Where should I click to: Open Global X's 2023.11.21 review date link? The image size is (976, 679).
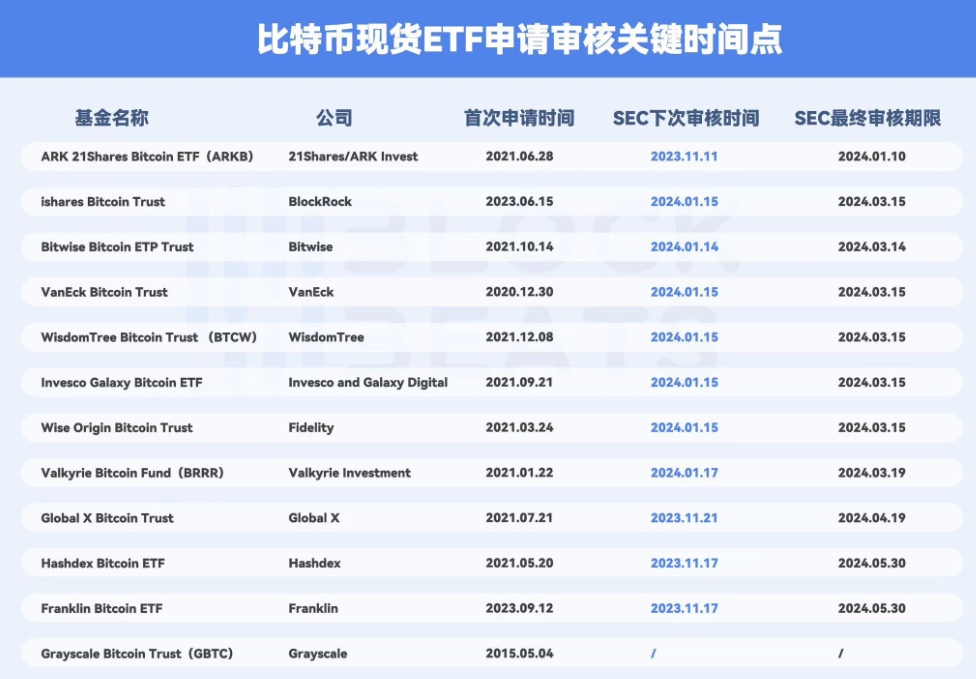tap(685, 518)
